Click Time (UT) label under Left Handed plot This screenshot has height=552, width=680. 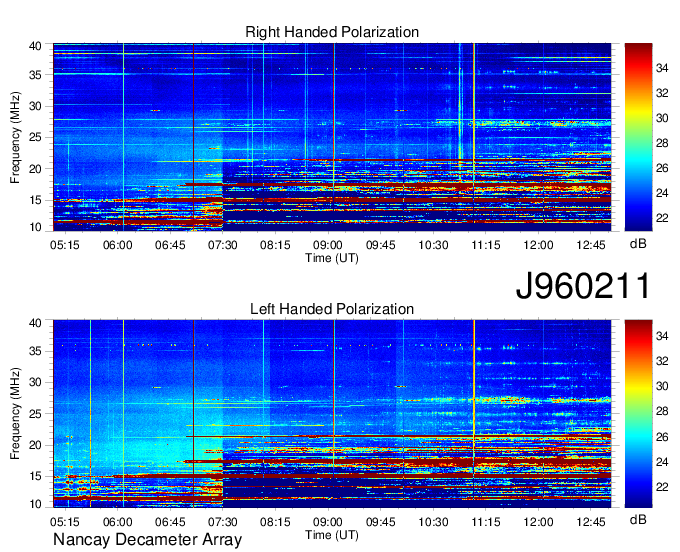pos(332,535)
